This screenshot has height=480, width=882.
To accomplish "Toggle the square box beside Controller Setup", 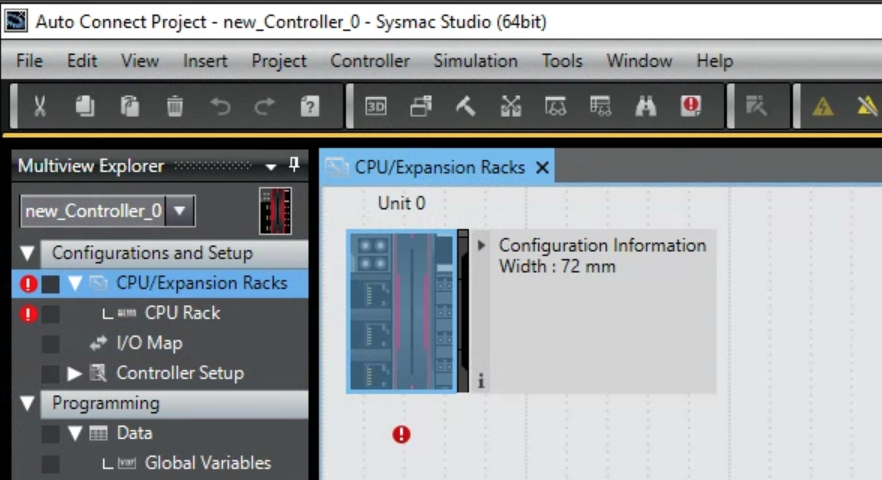I will (51, 373).
